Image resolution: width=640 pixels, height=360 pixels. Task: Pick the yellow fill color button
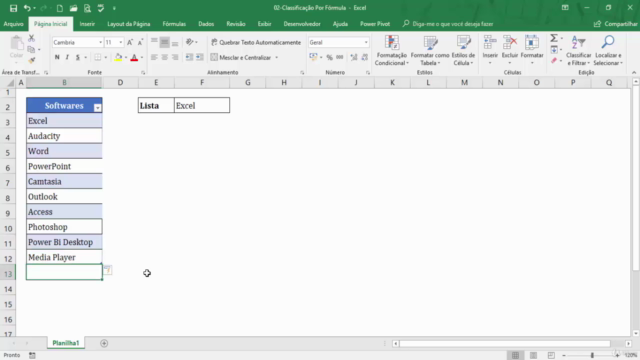[x=118, y=58]
